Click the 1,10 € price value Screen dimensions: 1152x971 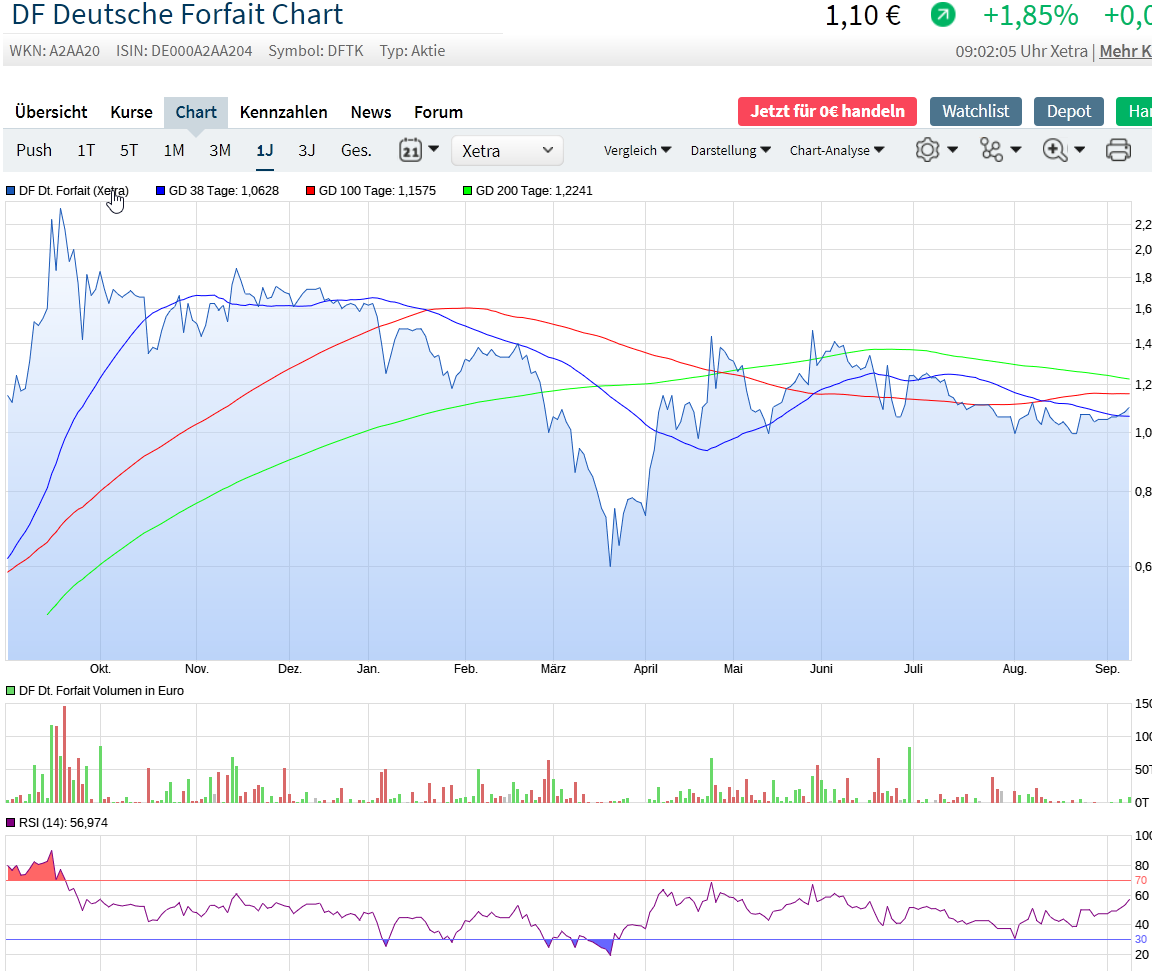click(x=863, y=15)
